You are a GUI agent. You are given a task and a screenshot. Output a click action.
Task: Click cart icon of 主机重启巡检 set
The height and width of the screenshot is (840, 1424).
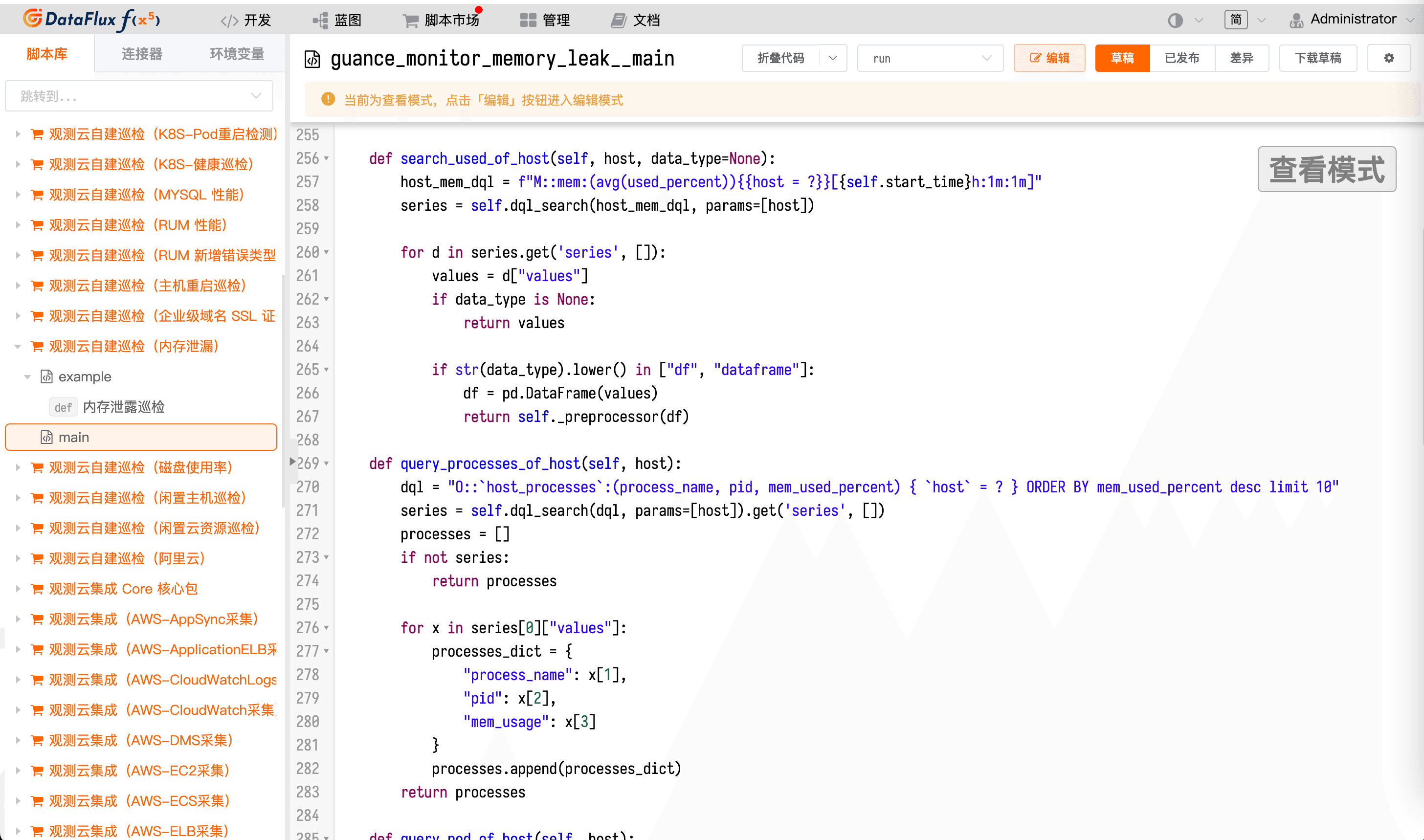pyautogui.click(x=37, y=286)
